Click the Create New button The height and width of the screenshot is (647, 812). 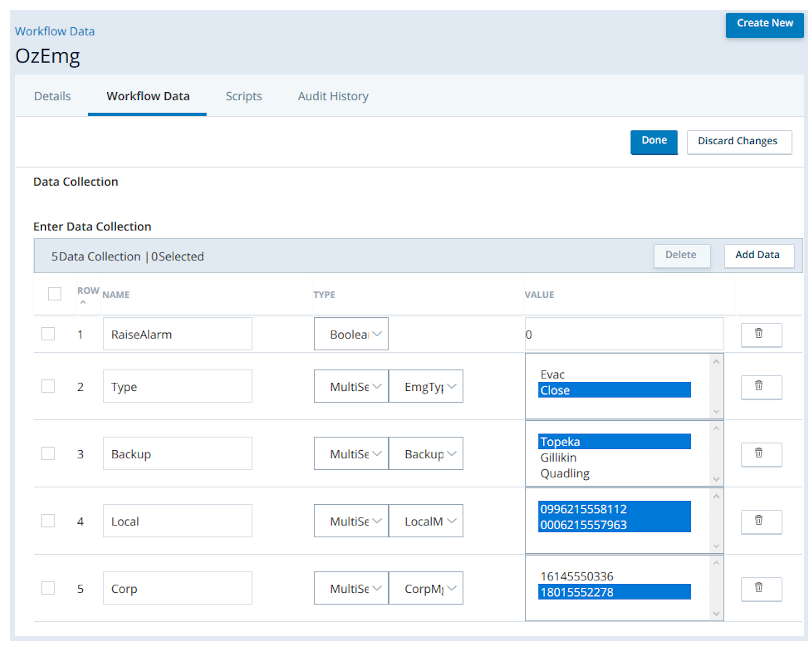coord(764,24)
